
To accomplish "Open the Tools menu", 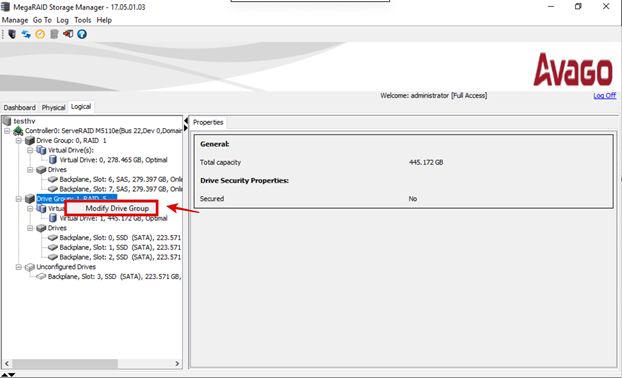I will pos(83,20).
